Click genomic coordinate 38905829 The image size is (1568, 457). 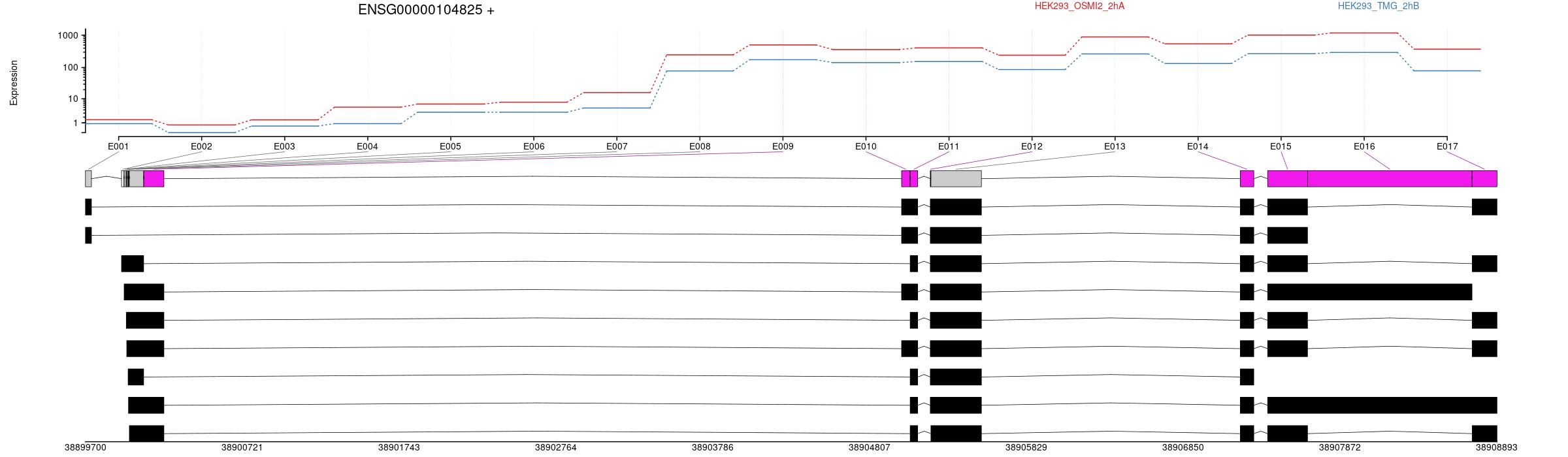click(1026, 448)
